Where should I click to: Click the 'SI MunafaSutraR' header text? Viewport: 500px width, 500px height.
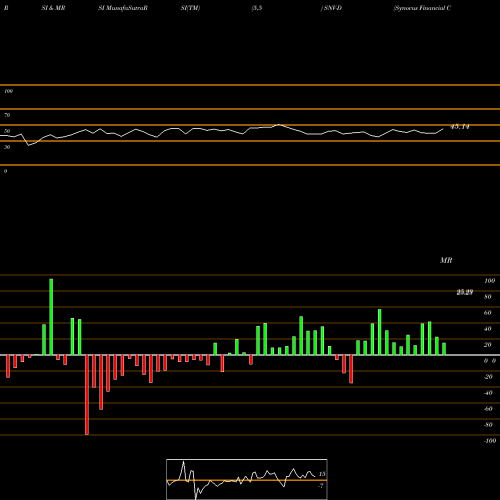[123, 8]
